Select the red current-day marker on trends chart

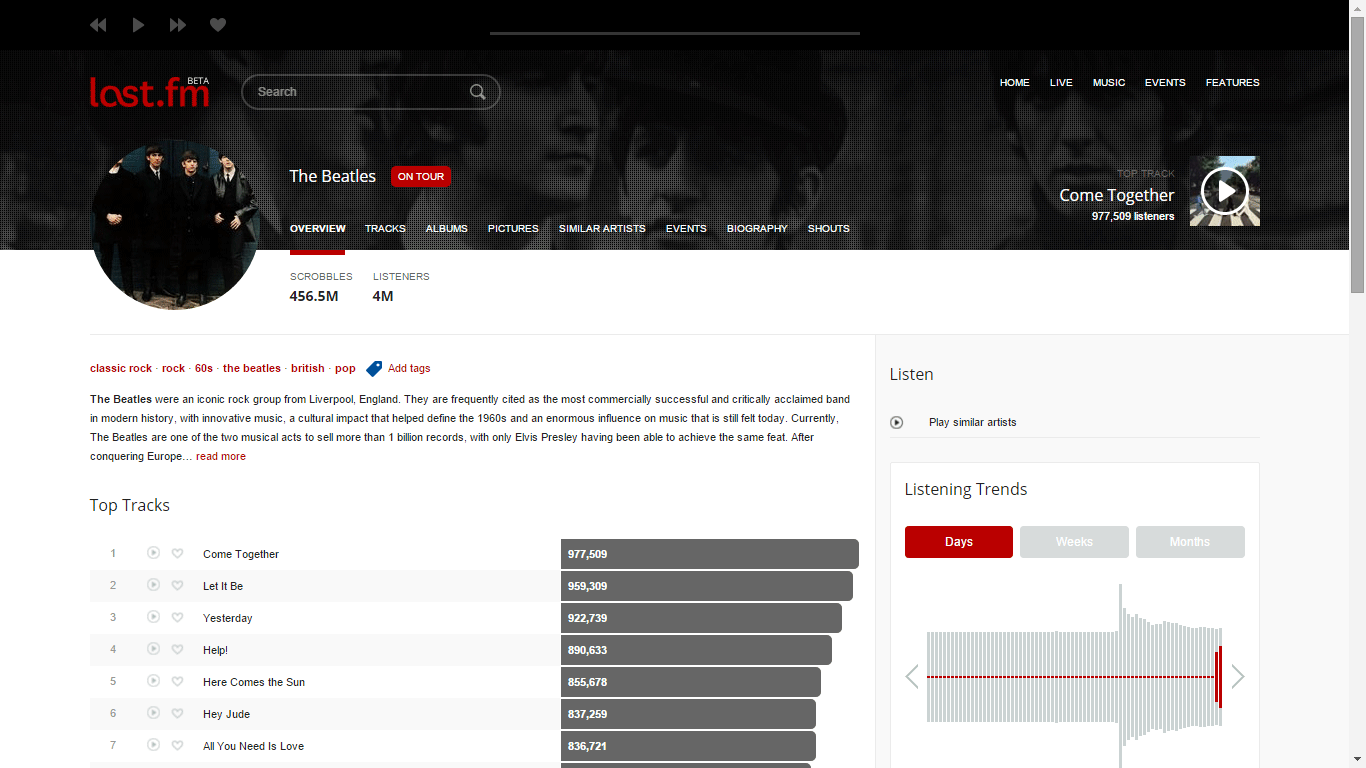pos(1218,677)
